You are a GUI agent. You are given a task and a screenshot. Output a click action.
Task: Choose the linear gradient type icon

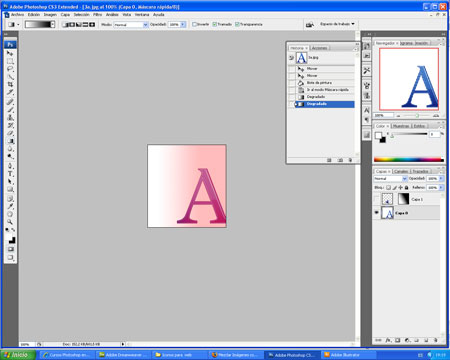pos(66,25)
